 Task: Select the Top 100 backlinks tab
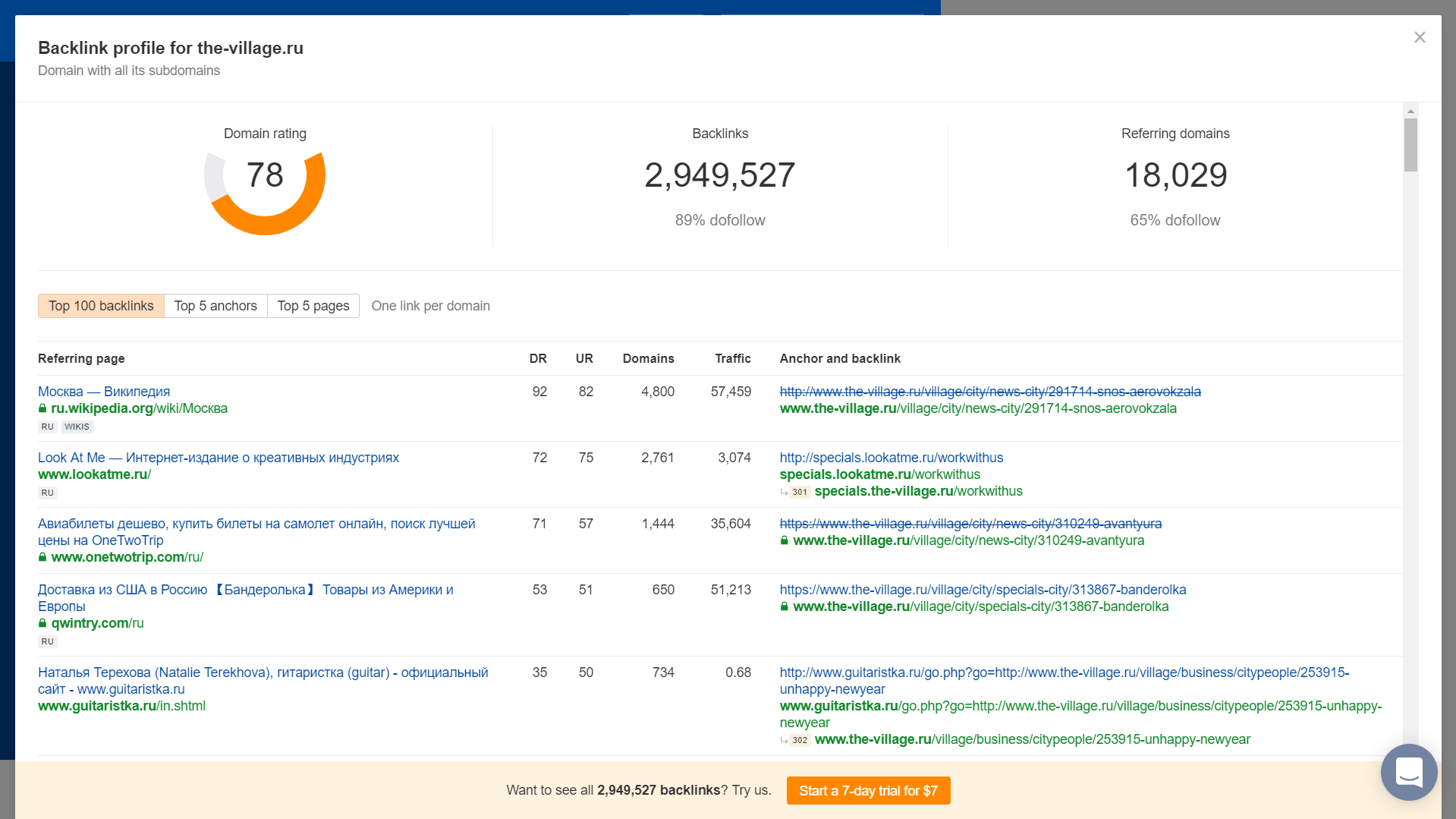pyautogui.click(x=101, y=306)
